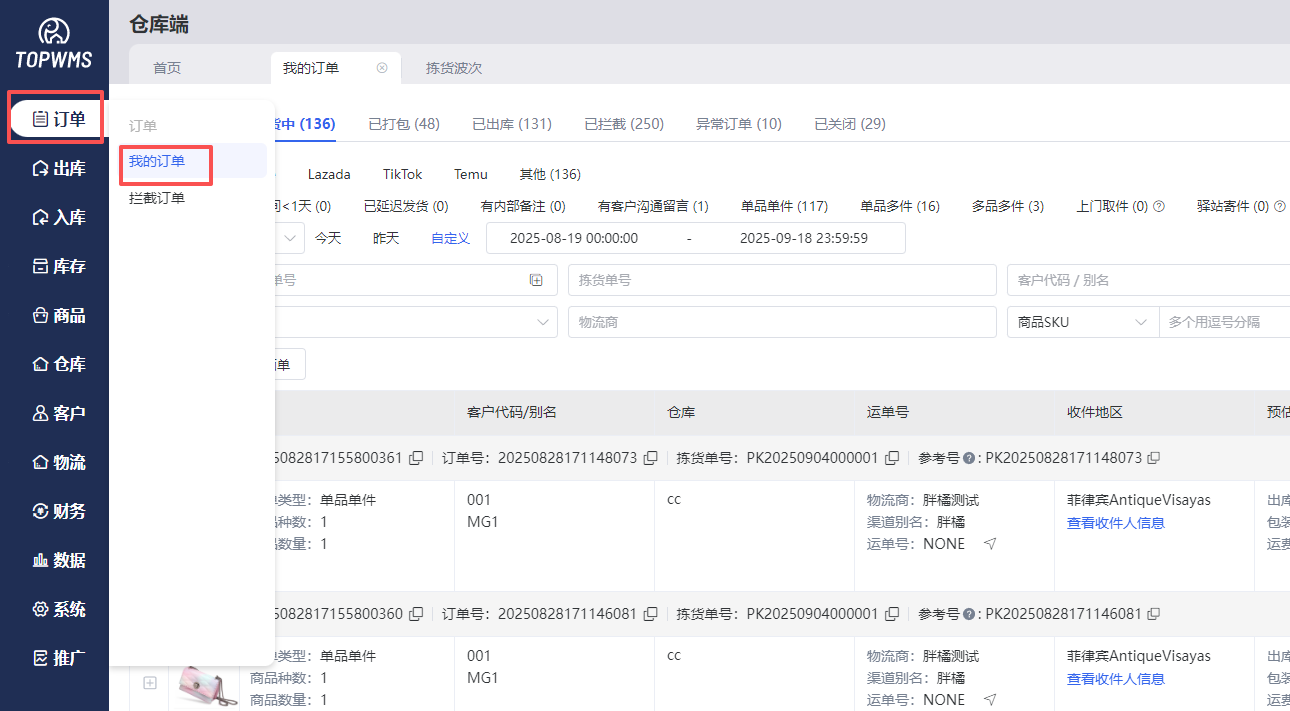Select 拦截订单 in the order submenu
This screenshot has width=1290, height=711.
(157, 198)
